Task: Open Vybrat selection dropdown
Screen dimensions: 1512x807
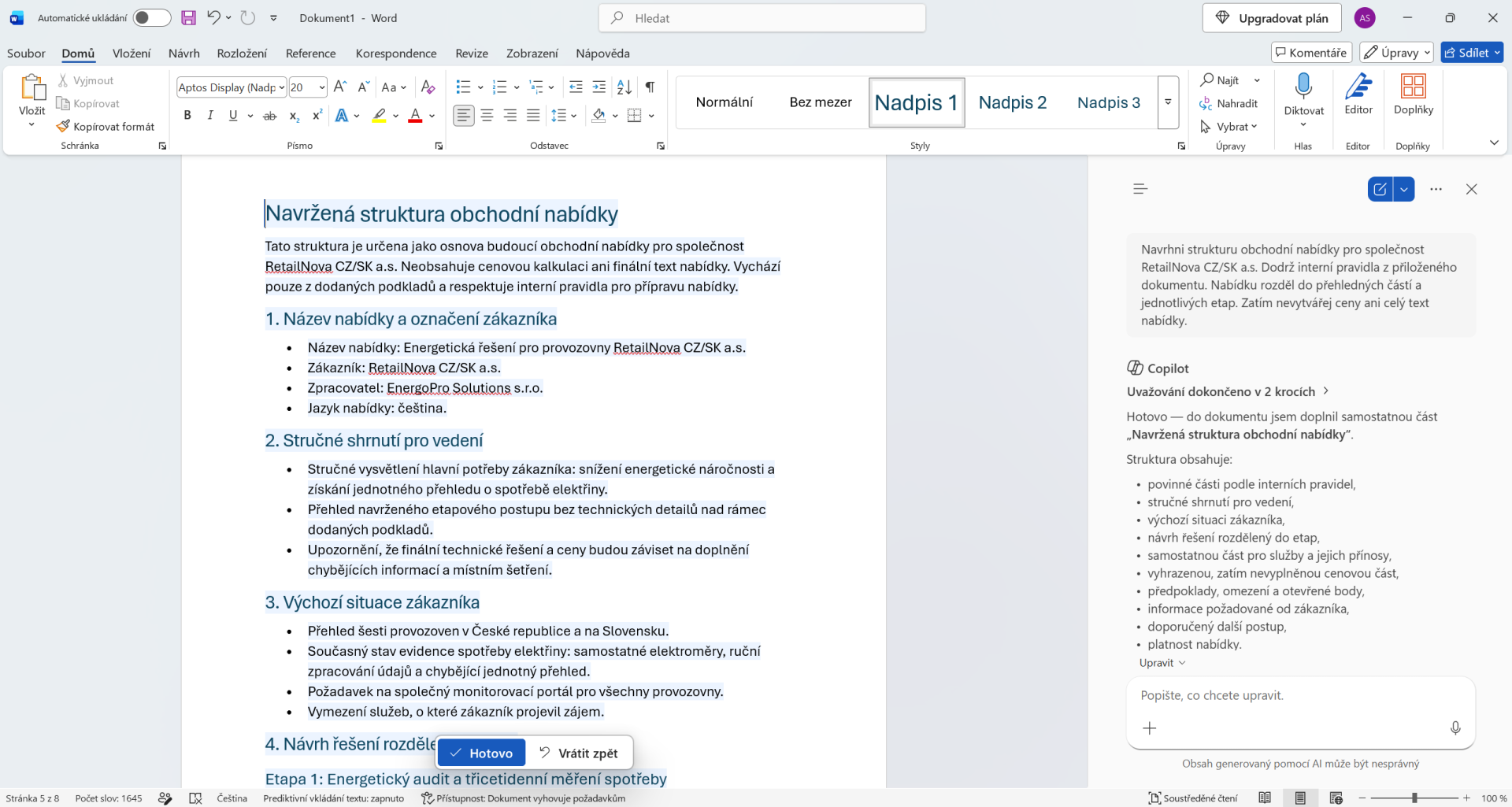Action: tap(1229, 126)
